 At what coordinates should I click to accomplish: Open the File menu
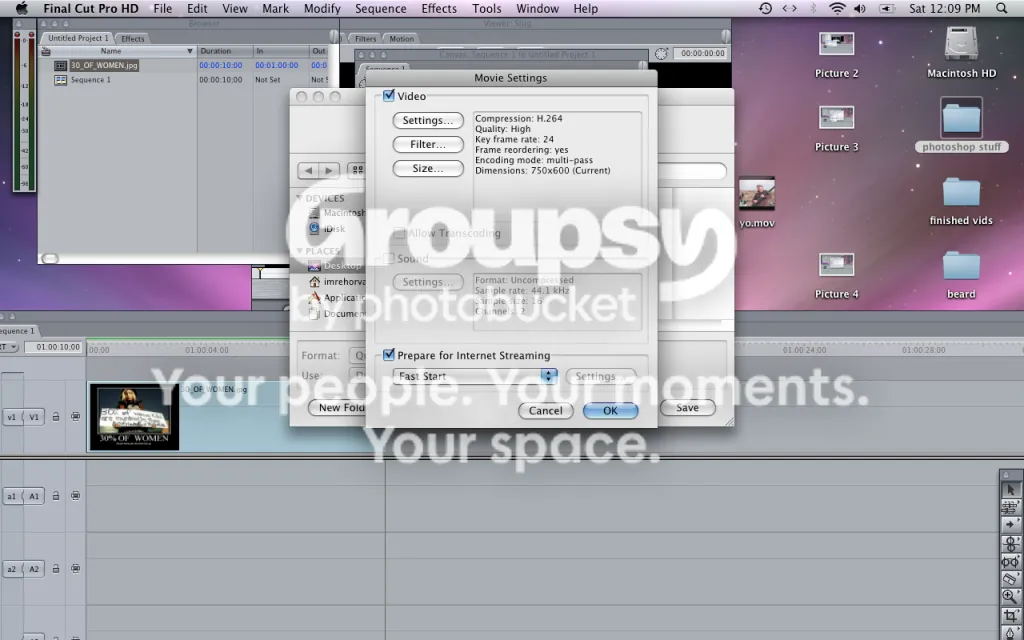163,8
